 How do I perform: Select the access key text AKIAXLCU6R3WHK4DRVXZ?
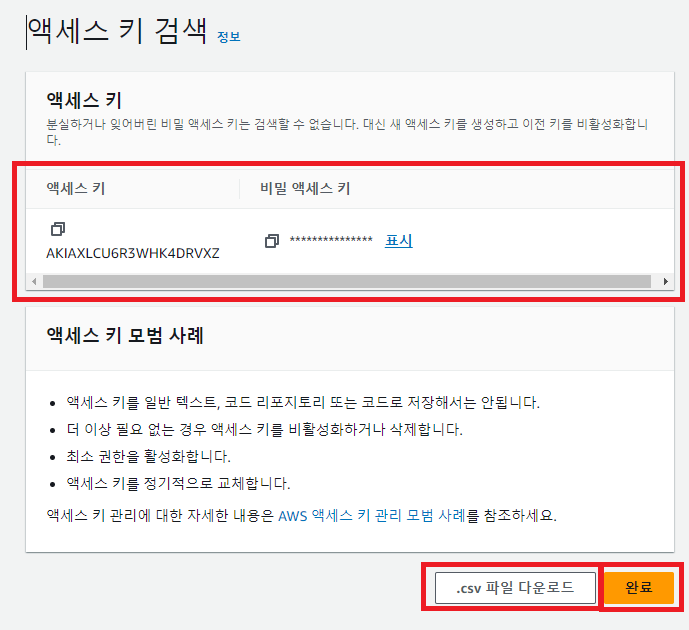click(133, 253)
